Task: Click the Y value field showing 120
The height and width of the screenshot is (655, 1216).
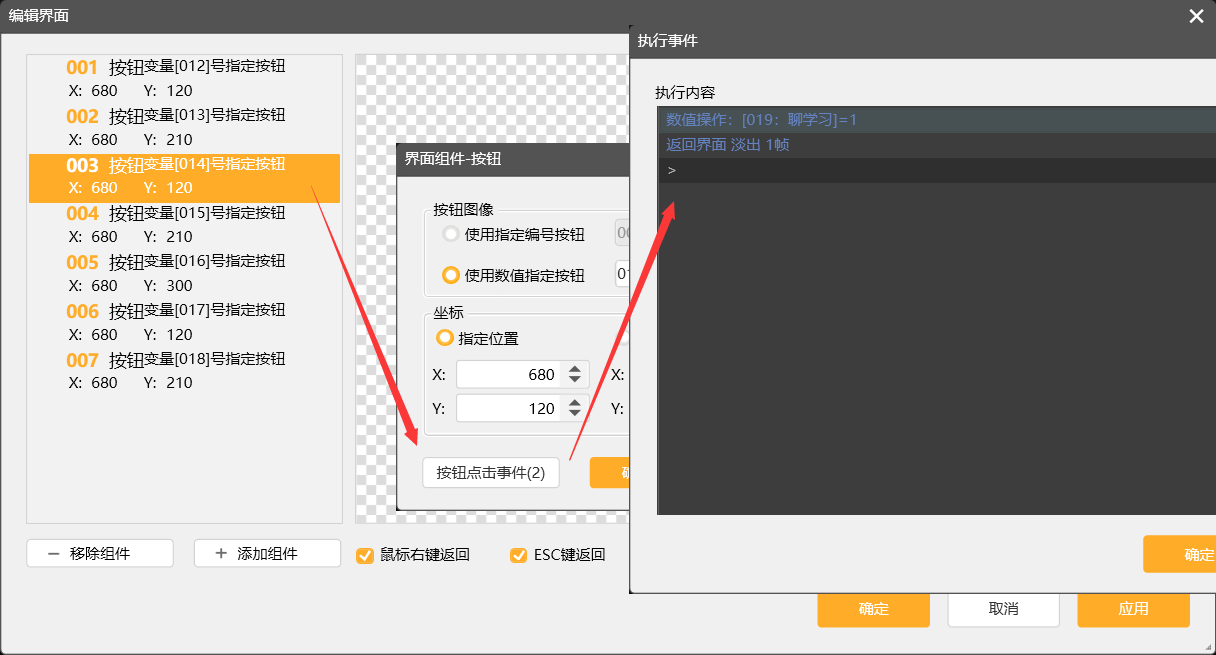Action: pyautogui.click(x=510, y=408)
